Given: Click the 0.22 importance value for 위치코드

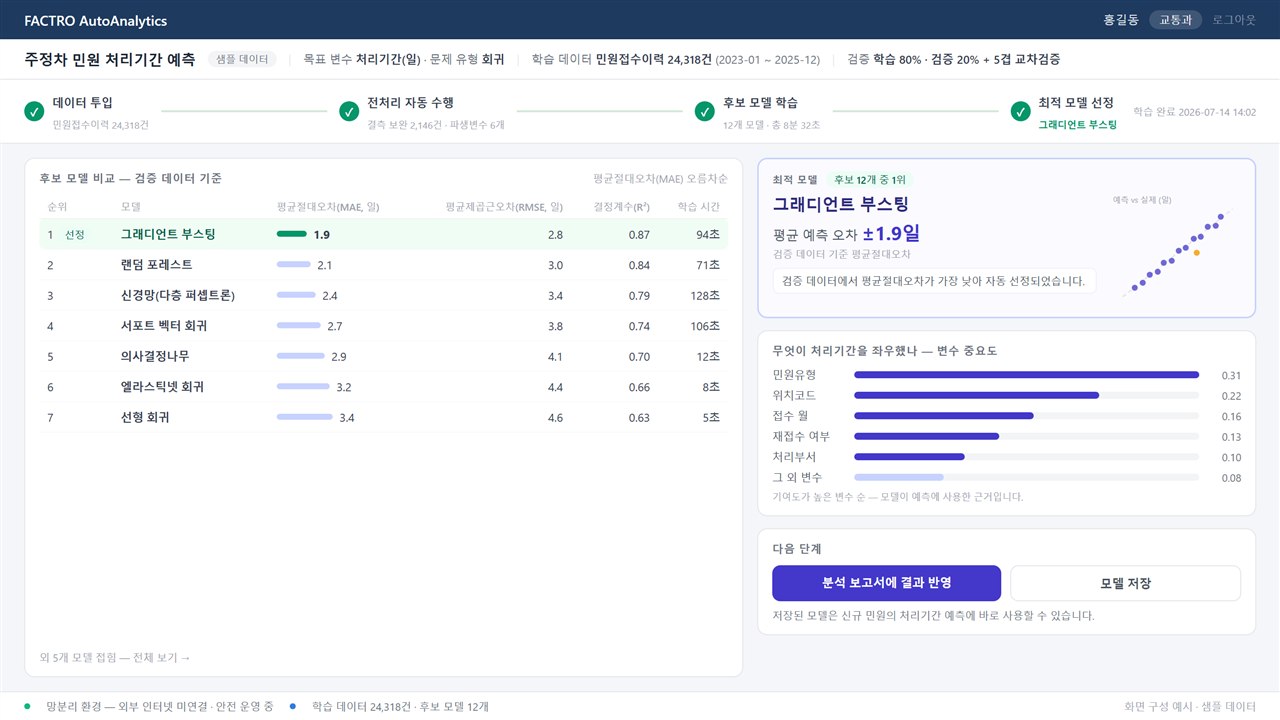Looking at the screenshot, I should point(1231,396).
